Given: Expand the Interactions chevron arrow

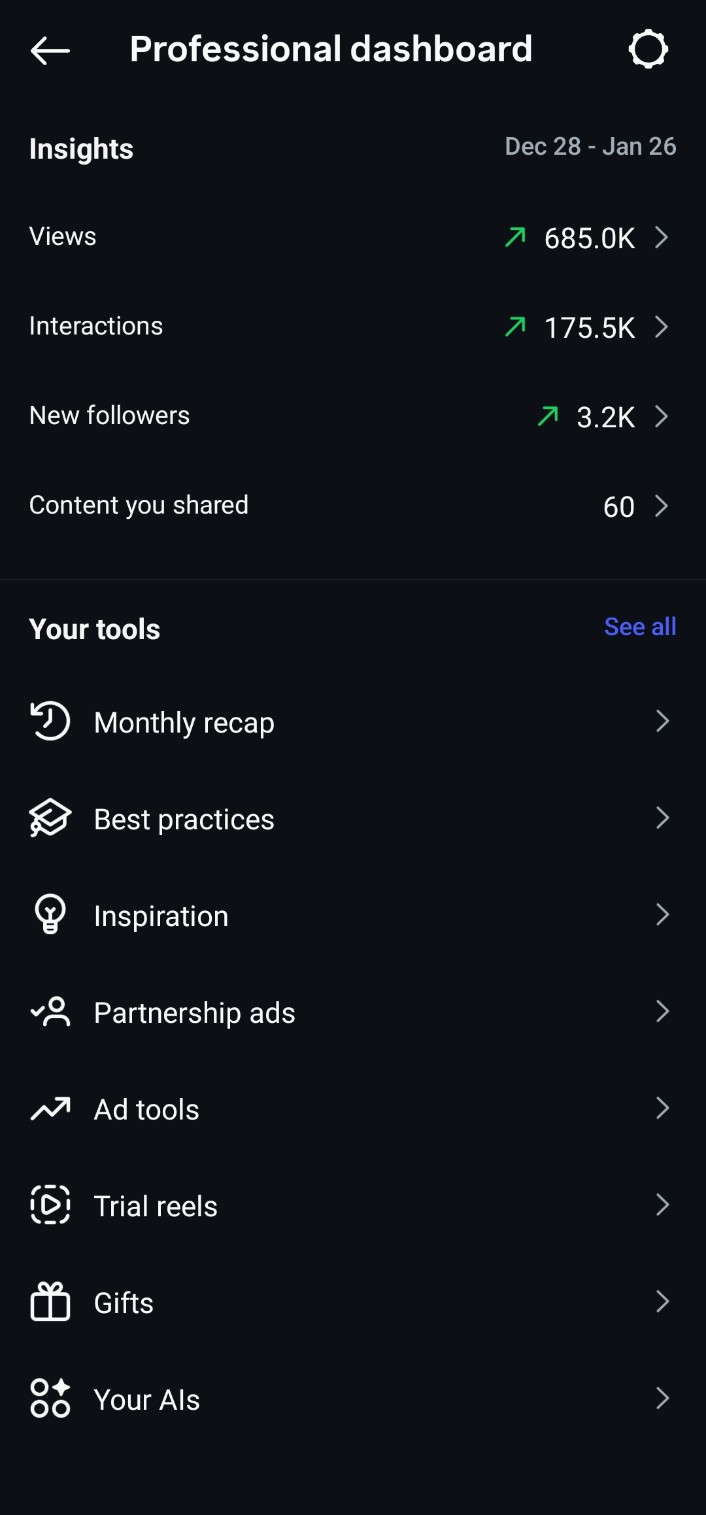Looking at the screenshot, I should coord(661,327).
